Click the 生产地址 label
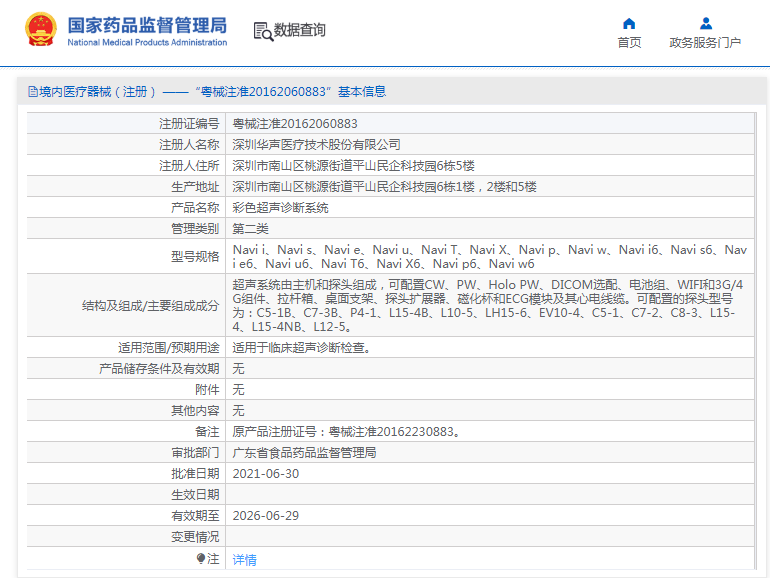Image resolution: width=770 pixels, height=578 pixels. (195, 187)
